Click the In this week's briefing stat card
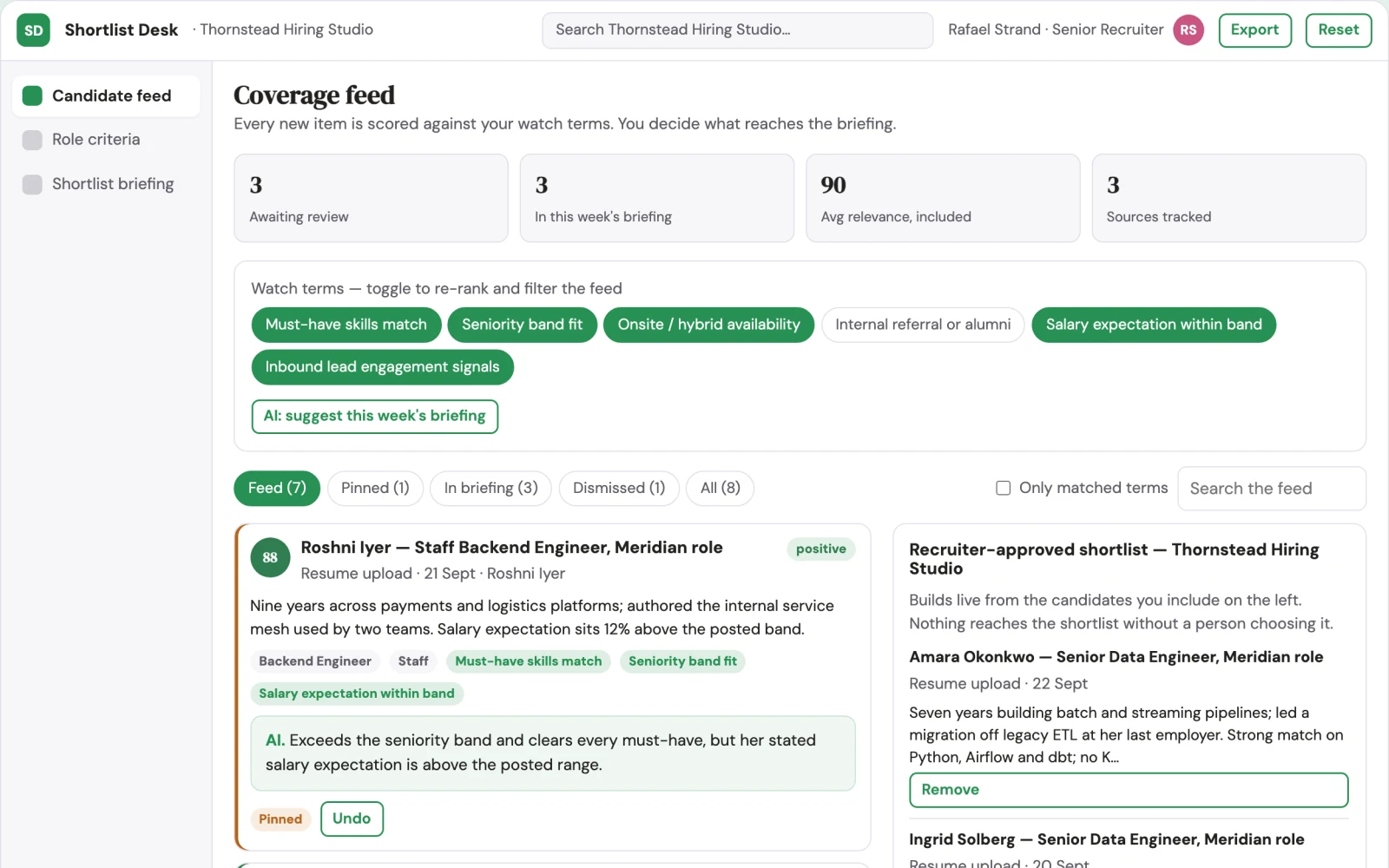This screenshot has height=868, width=1389. click(657, 198)
